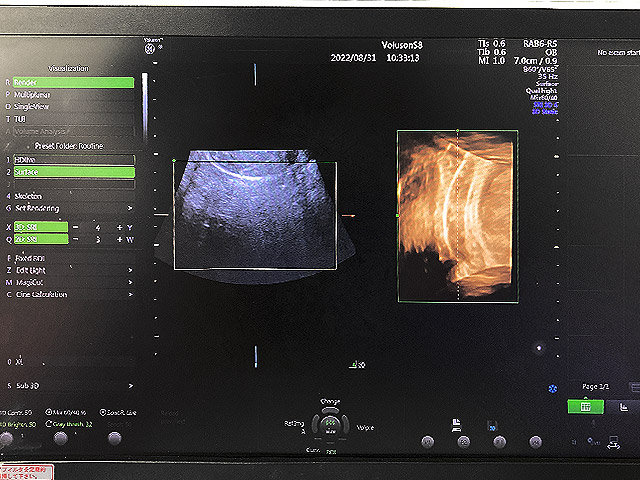Click the GE Voluson logo icon
640x480 pixels.
[x=150, y=49]
